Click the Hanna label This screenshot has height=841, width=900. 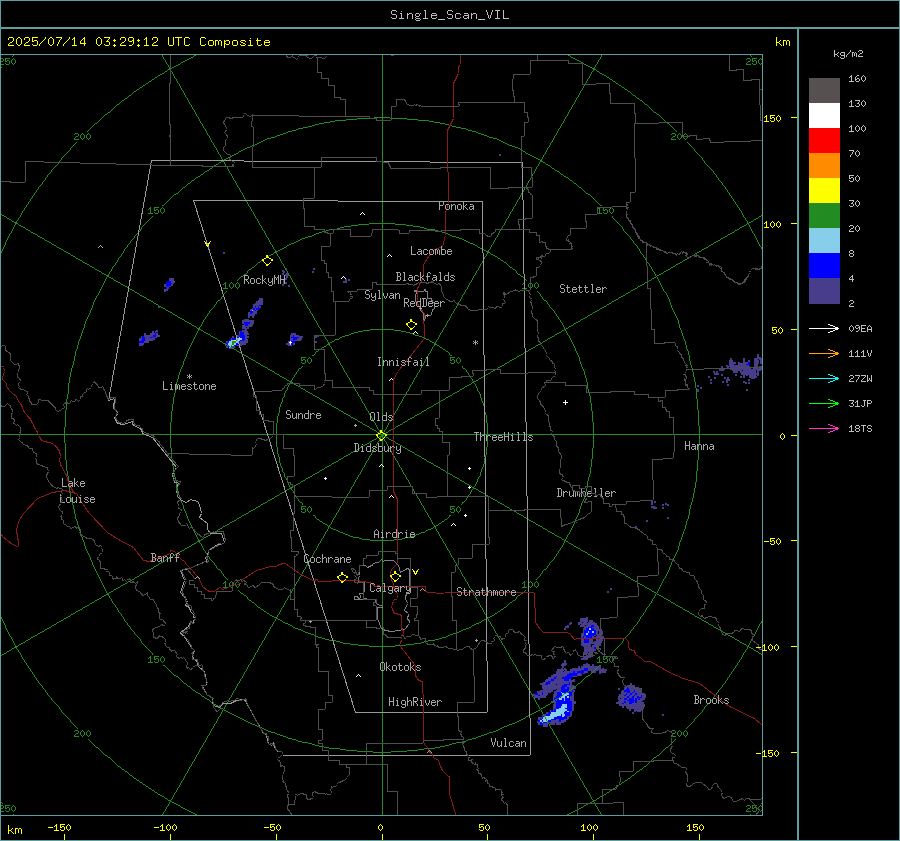pos(699,446)
